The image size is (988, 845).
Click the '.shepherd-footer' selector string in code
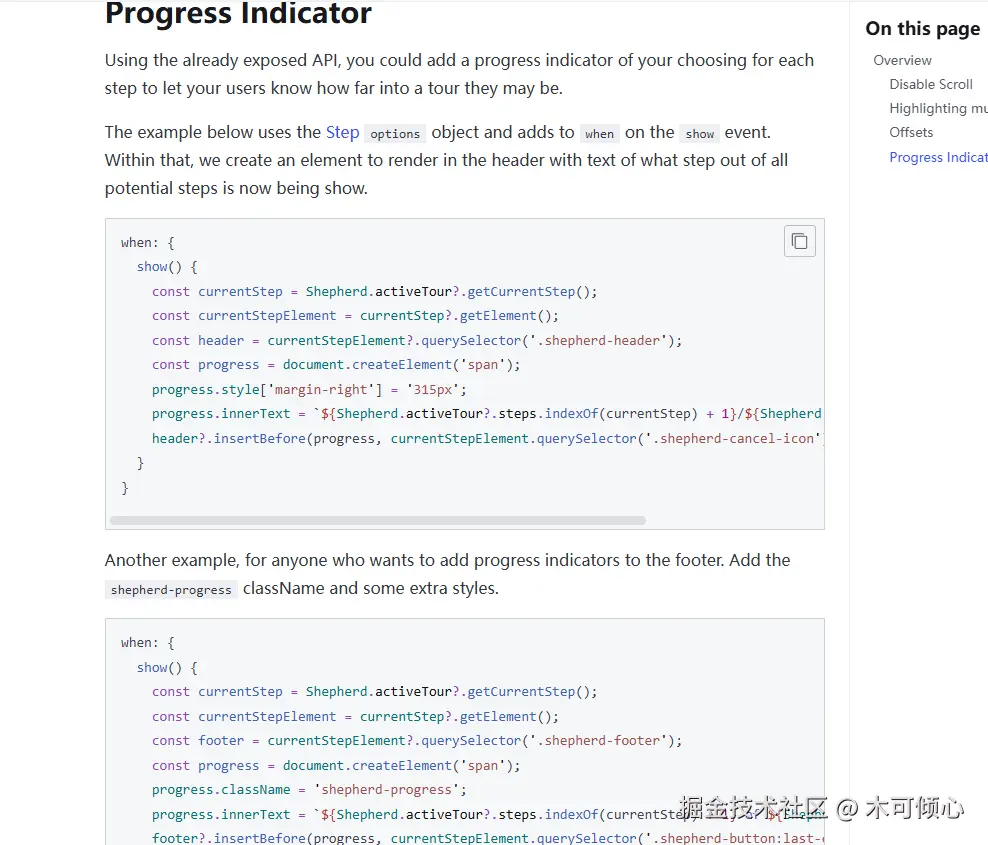tap(599, 740)
